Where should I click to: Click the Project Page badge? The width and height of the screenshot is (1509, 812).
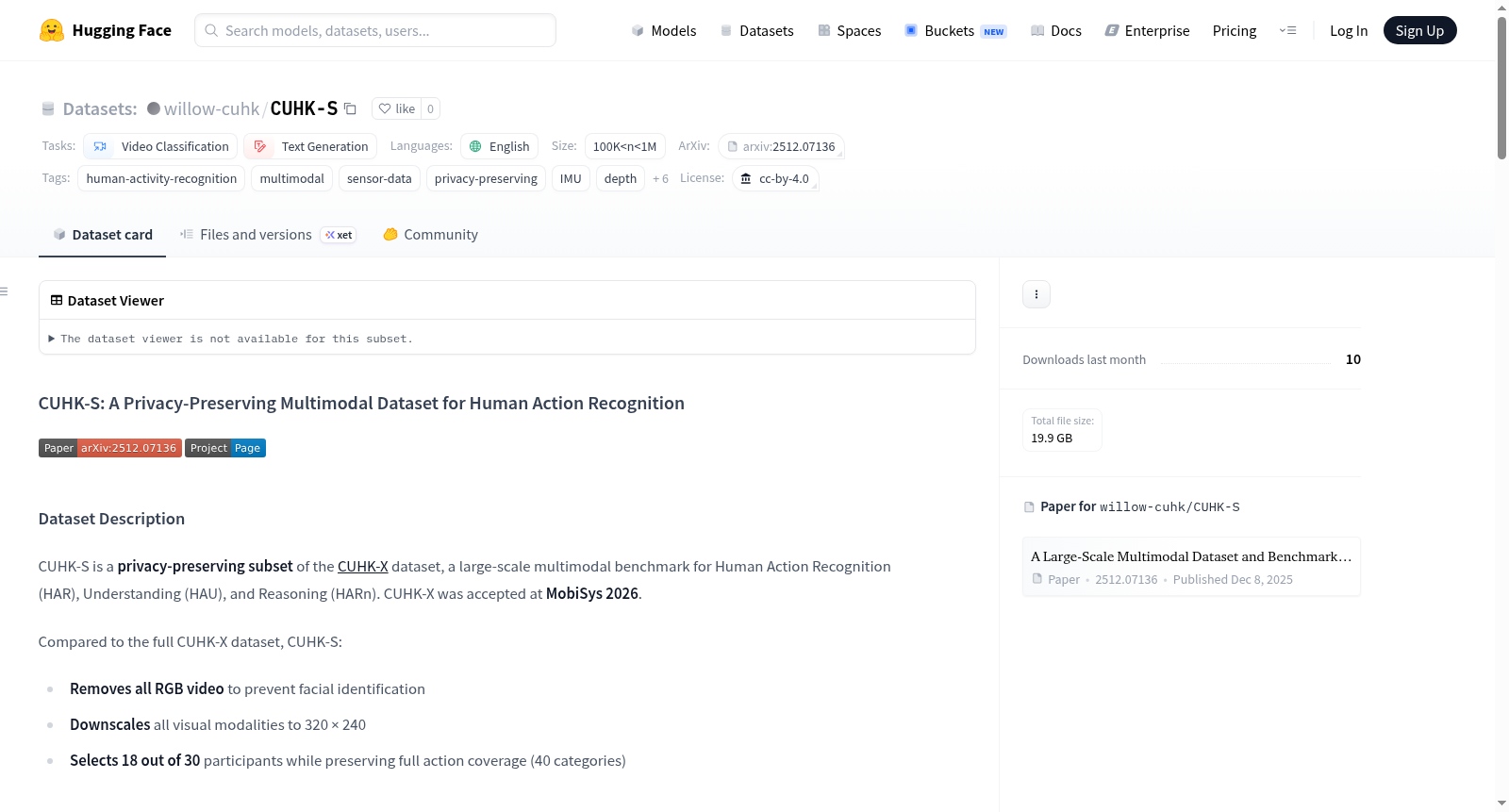coord(225,448)
